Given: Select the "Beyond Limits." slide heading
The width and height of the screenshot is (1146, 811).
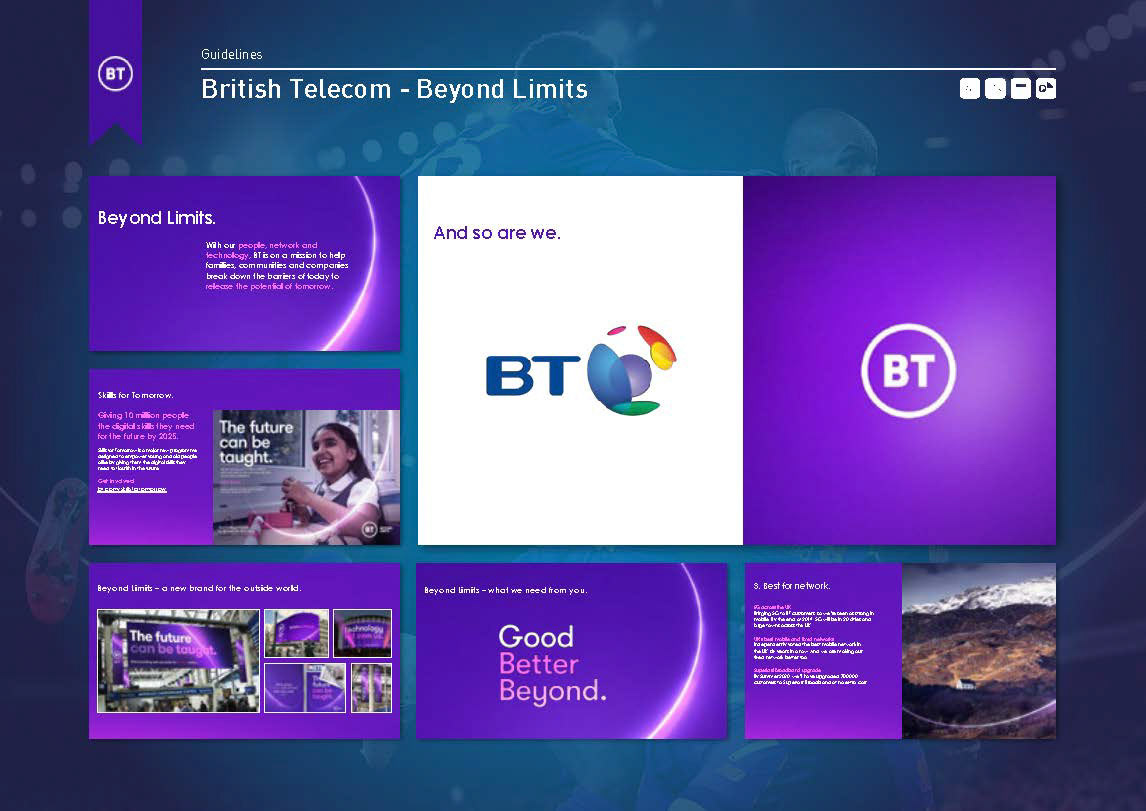Looking at the screenshot, I should click(x=156, y=218).
